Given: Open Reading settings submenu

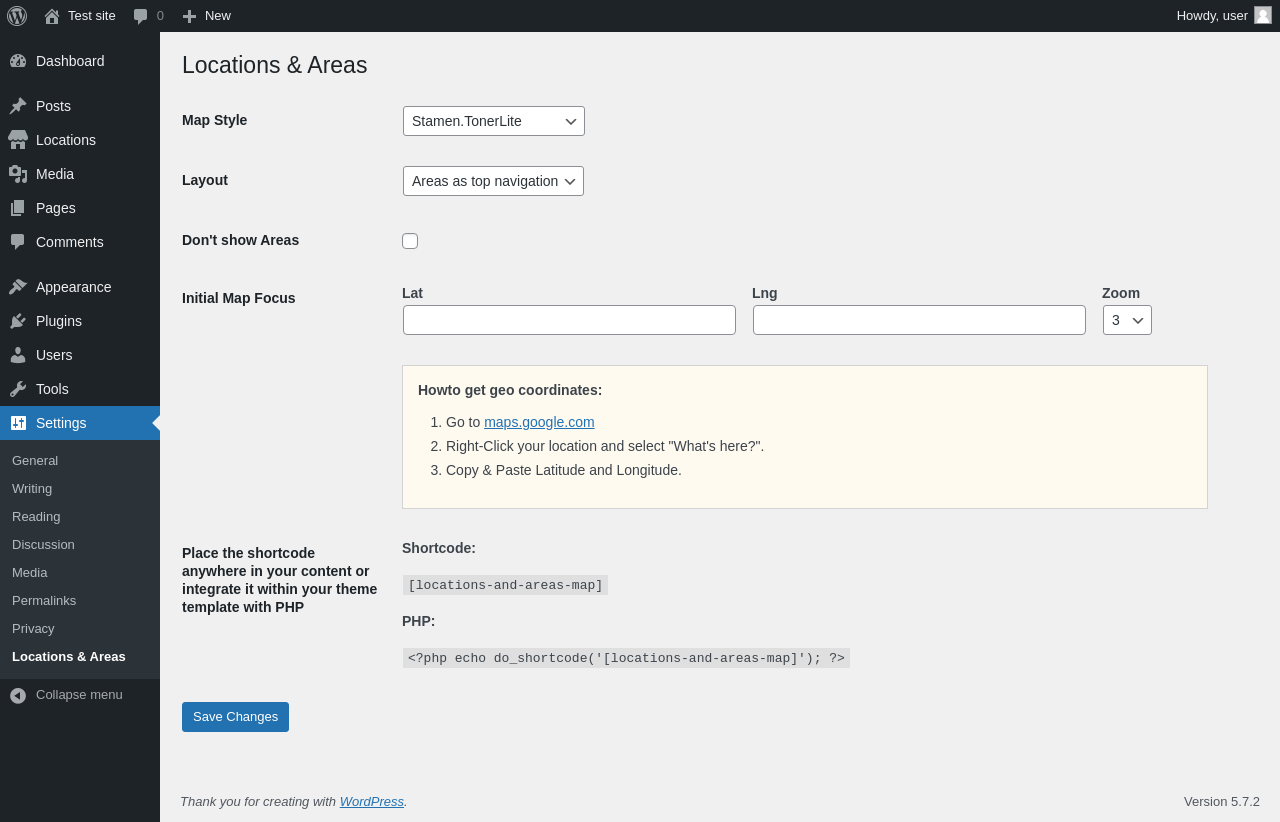Looking at the screenshot, I should 36,517.
